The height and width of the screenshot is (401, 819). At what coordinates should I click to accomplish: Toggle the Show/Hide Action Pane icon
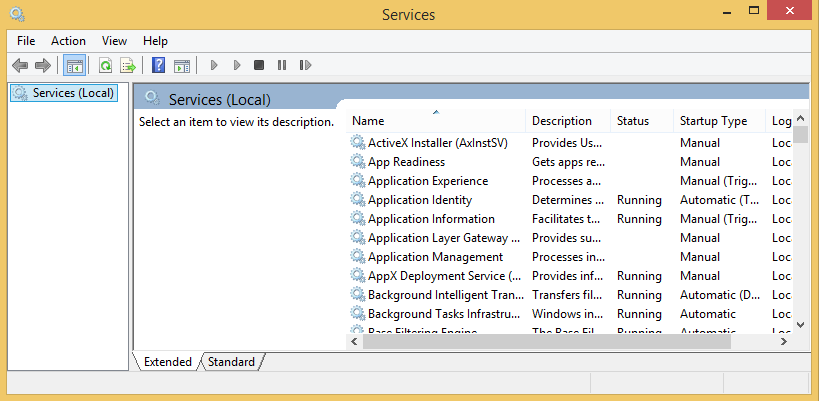click(181, 65)
